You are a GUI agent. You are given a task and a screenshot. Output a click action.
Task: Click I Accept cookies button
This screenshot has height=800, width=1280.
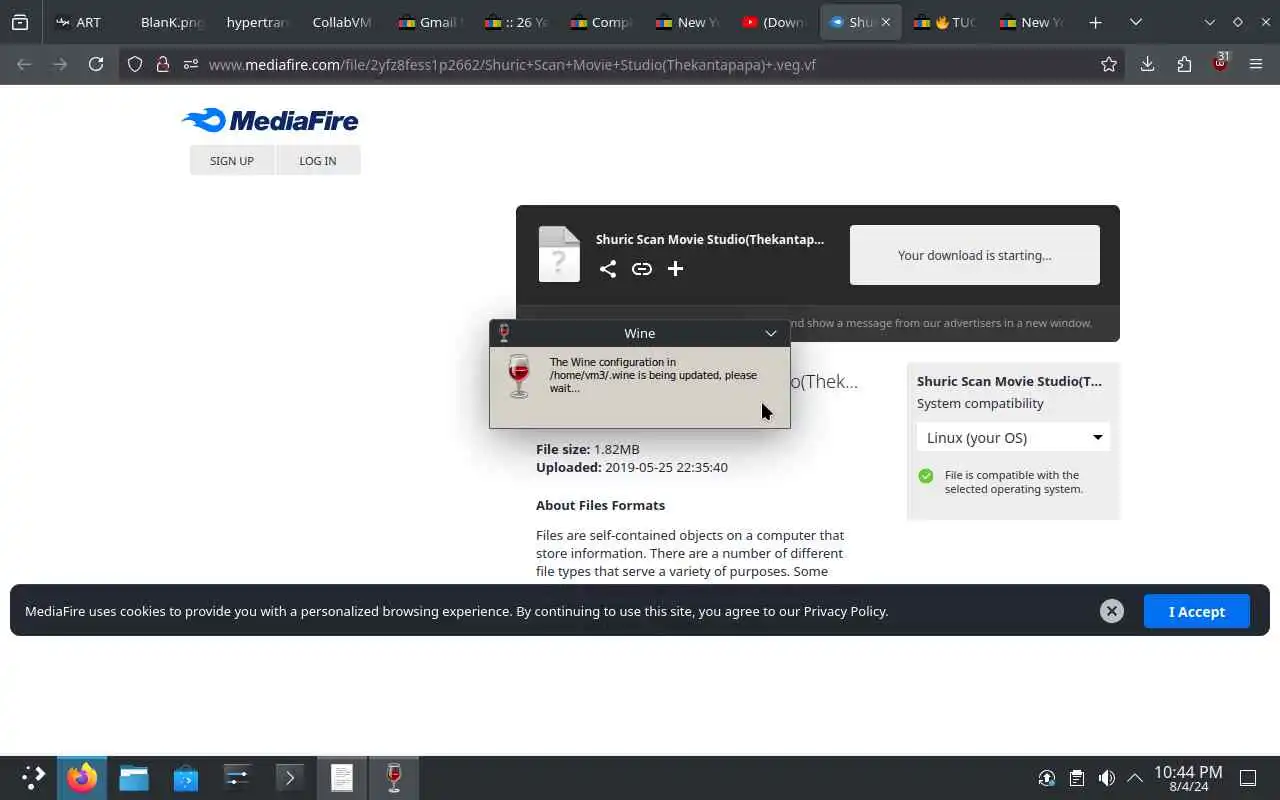[1197, 611]
